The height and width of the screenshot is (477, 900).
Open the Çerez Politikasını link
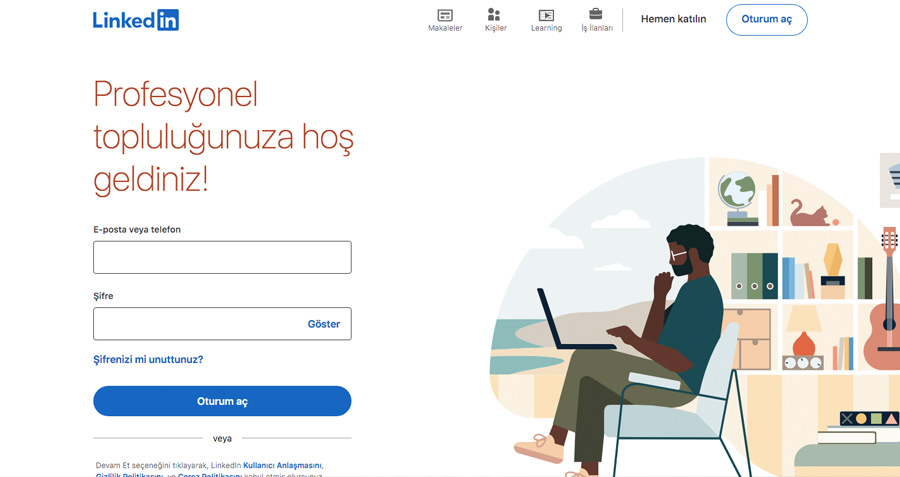pos(210,474)
